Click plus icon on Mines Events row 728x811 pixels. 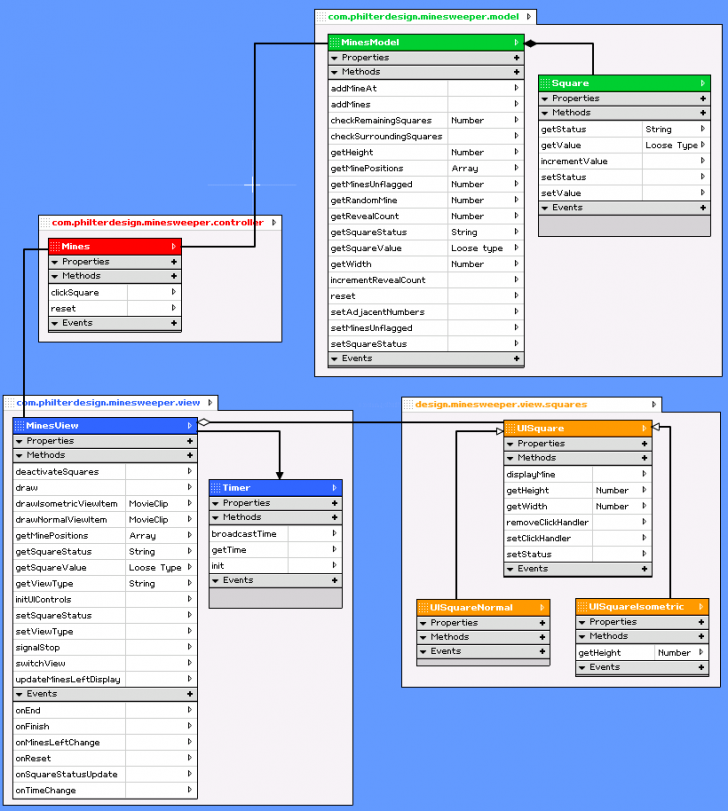(x=174, y=323)
